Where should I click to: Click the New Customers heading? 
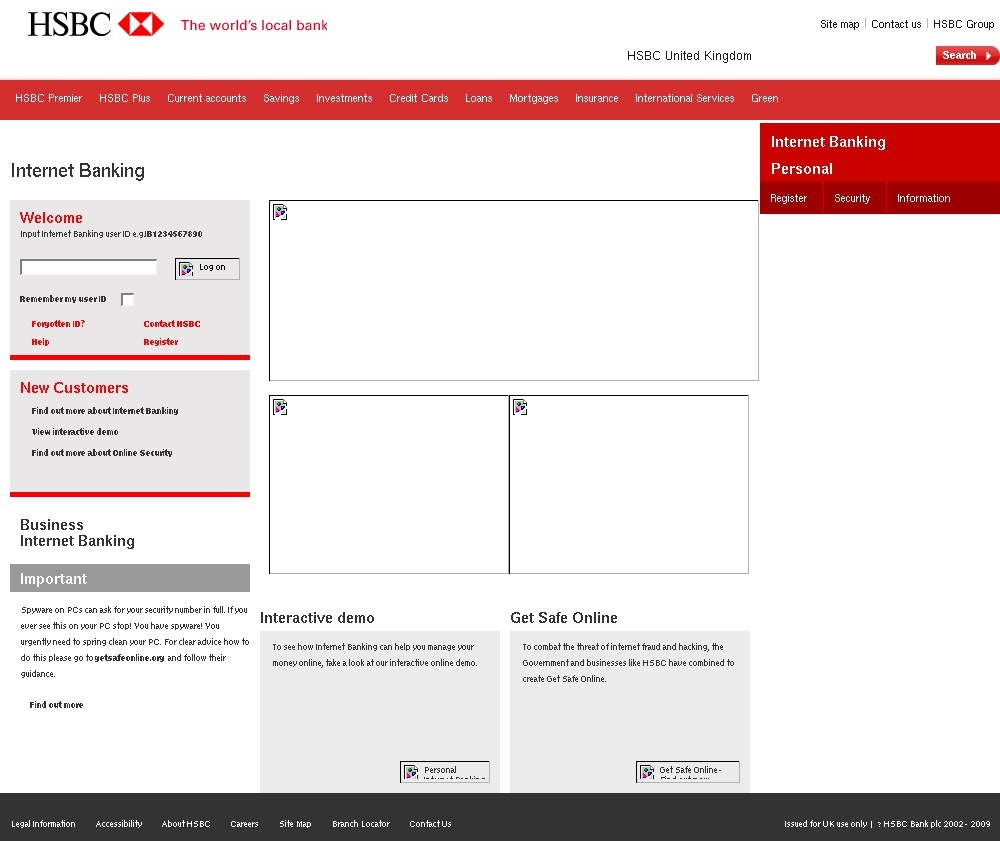pos(74,388)
